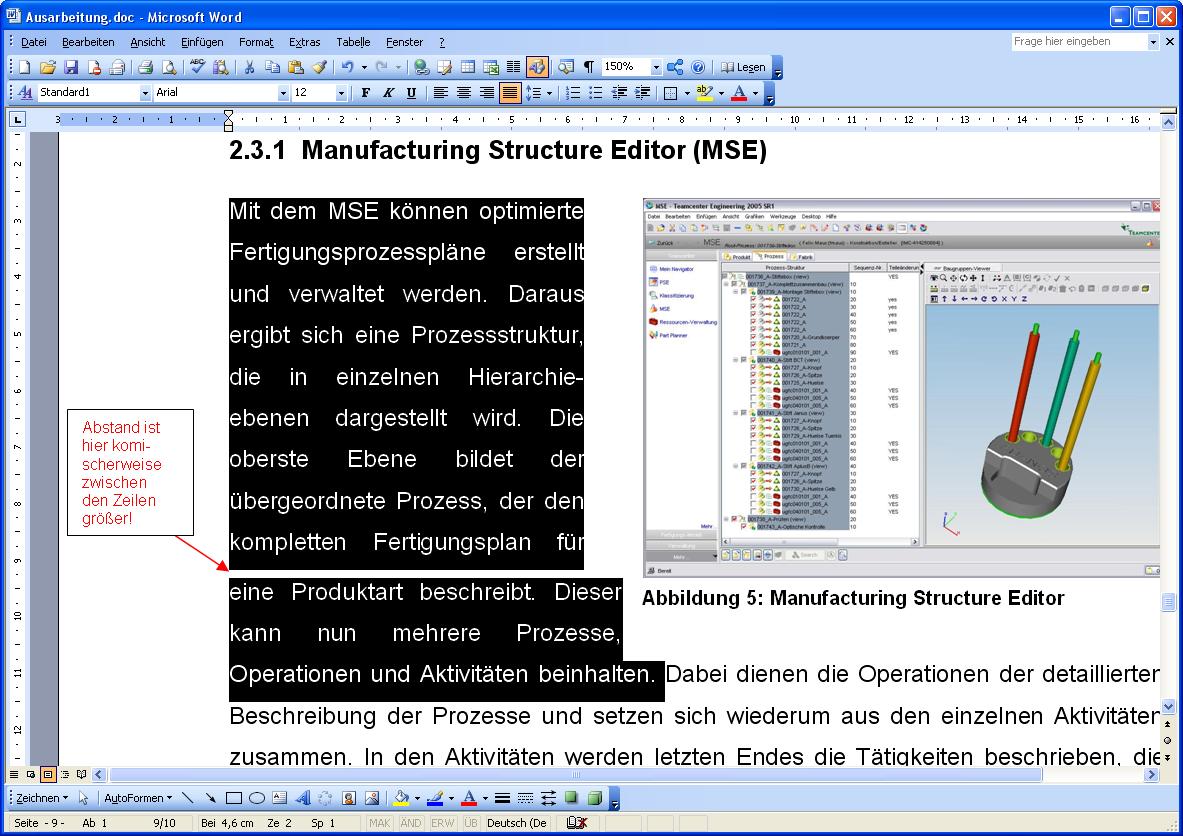Open the font size dropdown showing 12
1183x836 pixels.
point(341,93)
